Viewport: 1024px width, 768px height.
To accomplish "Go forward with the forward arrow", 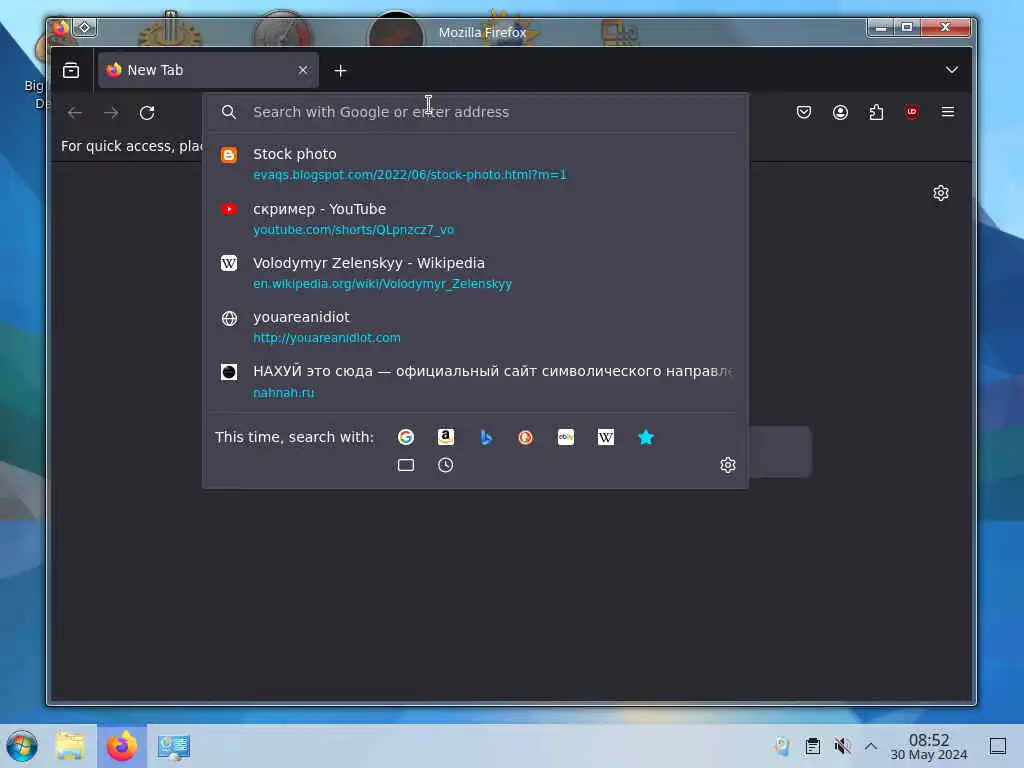I will click(111, 112).
